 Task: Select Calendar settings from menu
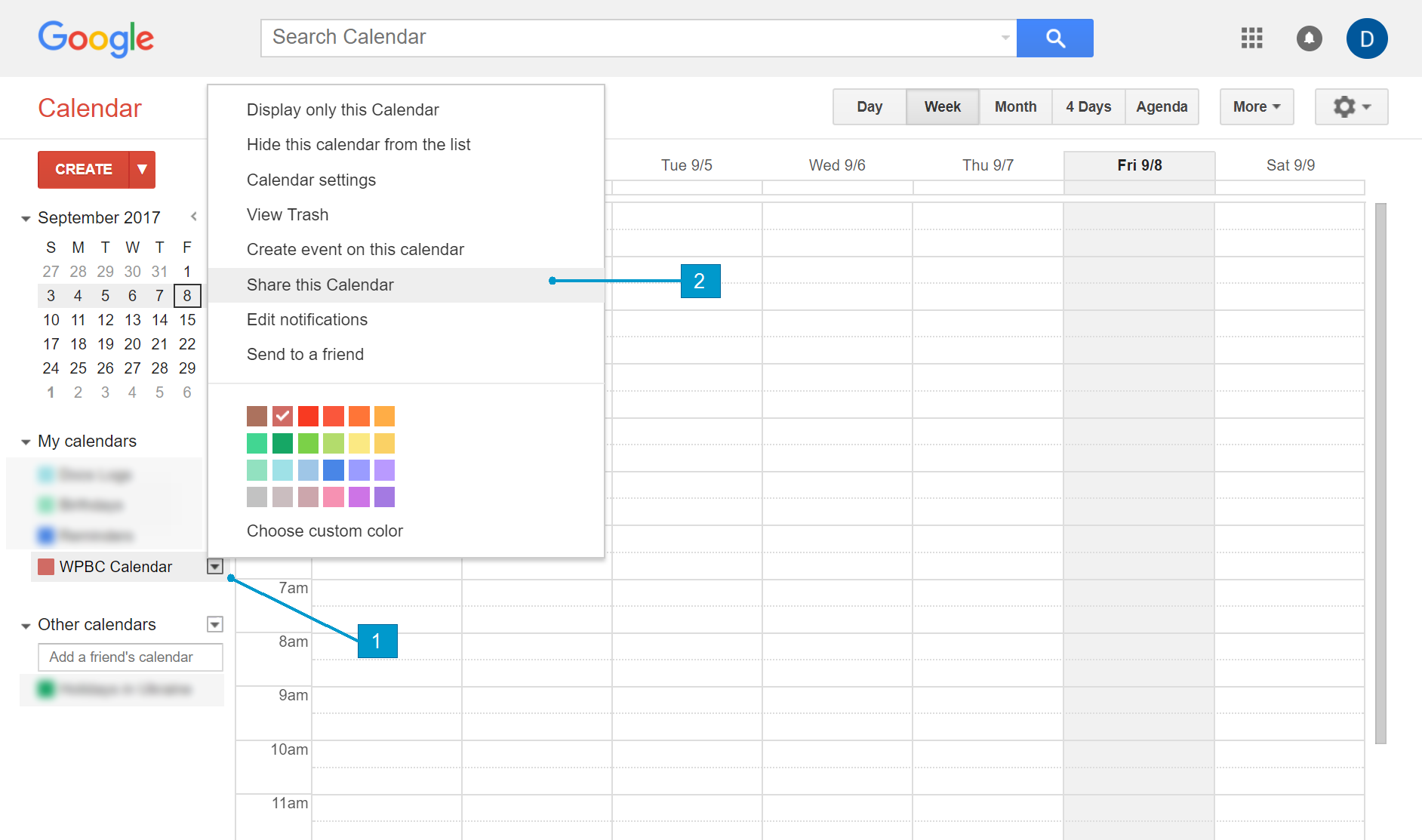click(311, 180)
